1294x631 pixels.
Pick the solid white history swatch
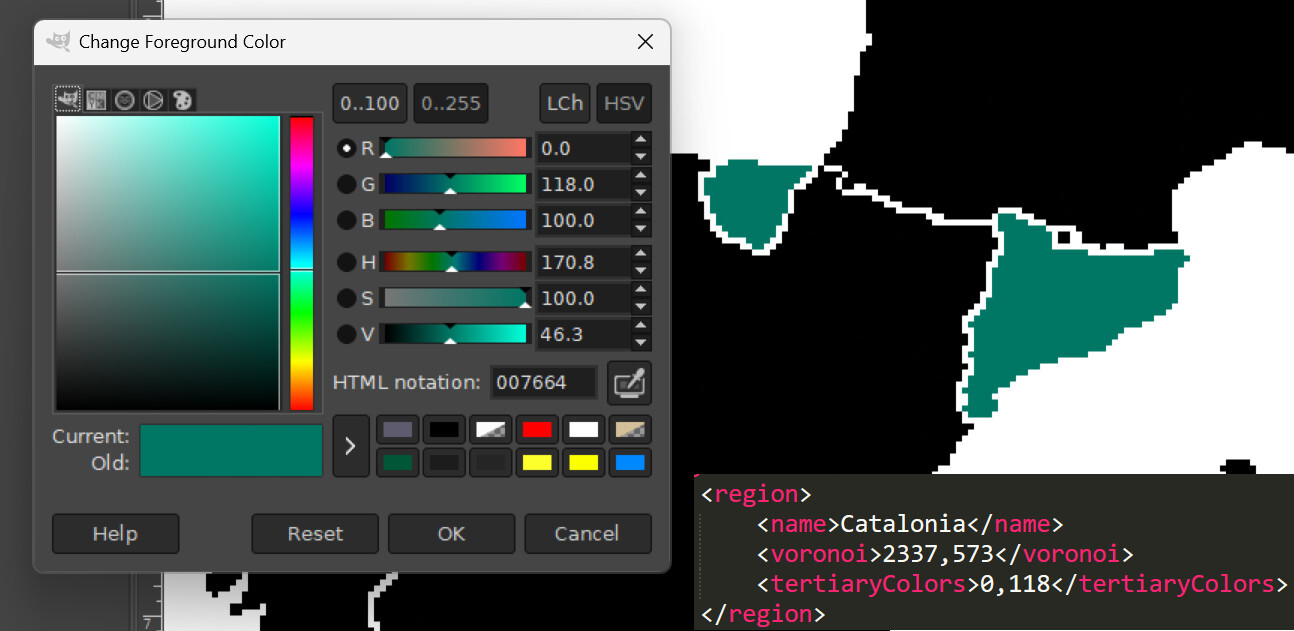tap(584, 430)
